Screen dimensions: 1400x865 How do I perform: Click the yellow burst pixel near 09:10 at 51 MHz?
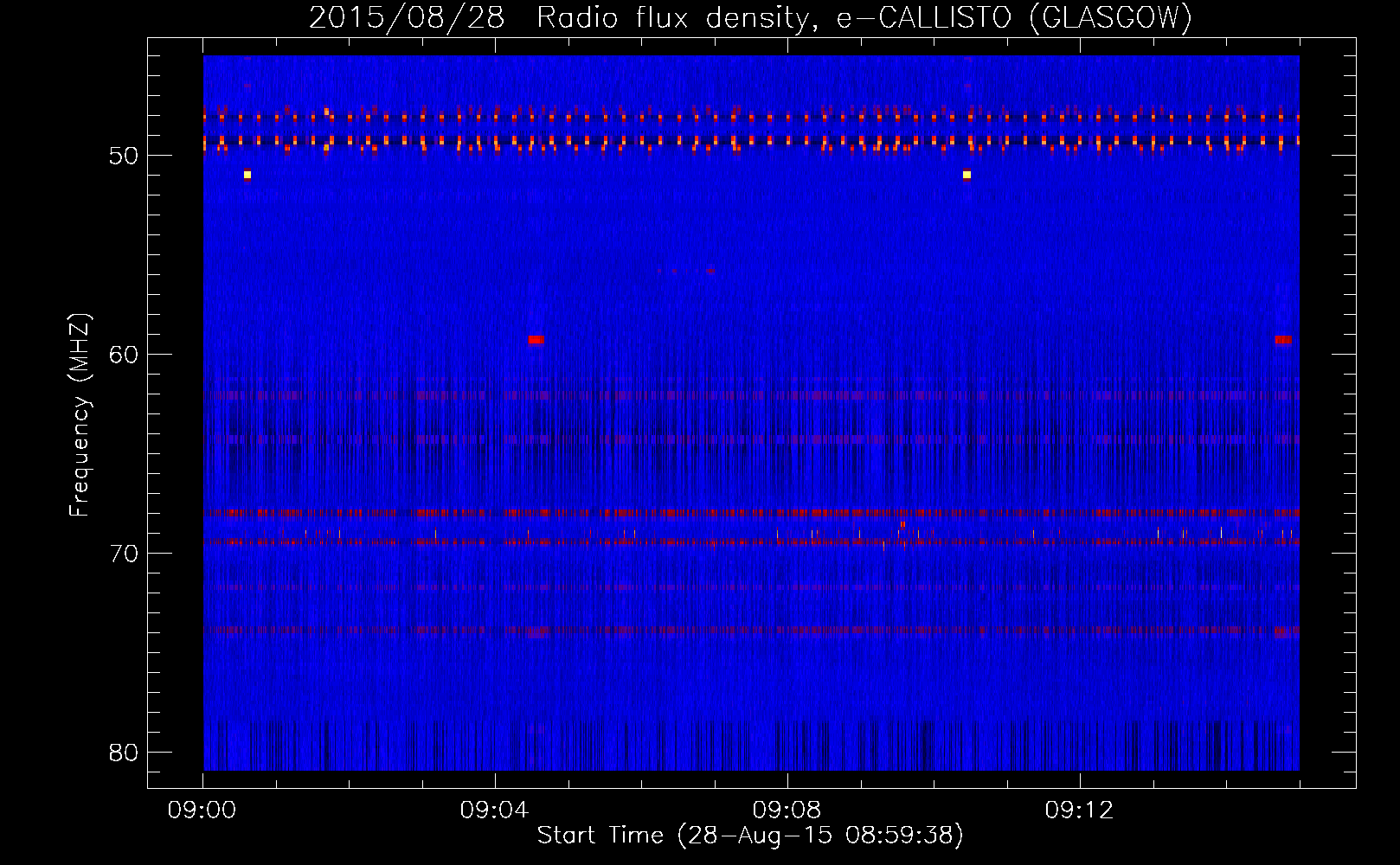967,175
